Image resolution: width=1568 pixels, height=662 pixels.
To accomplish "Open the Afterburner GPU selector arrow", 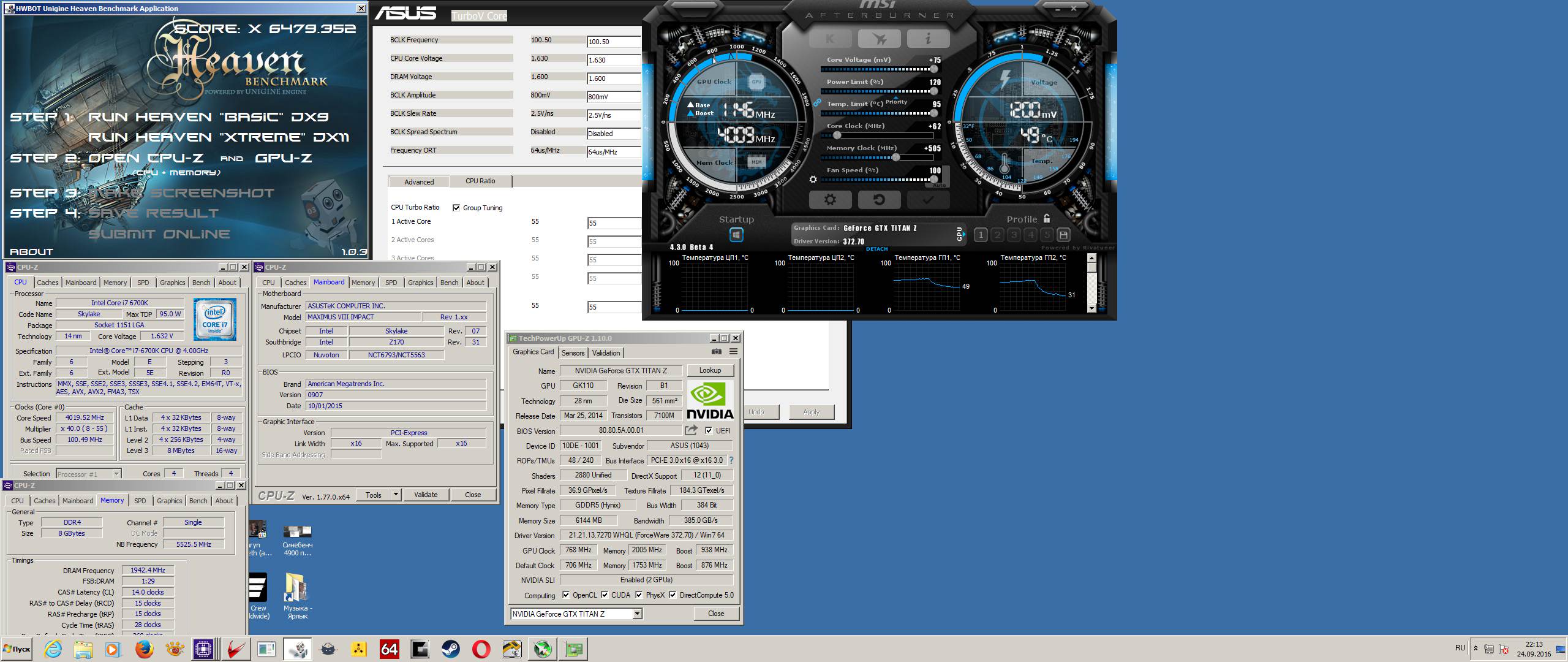I will [x=964, y=234].
